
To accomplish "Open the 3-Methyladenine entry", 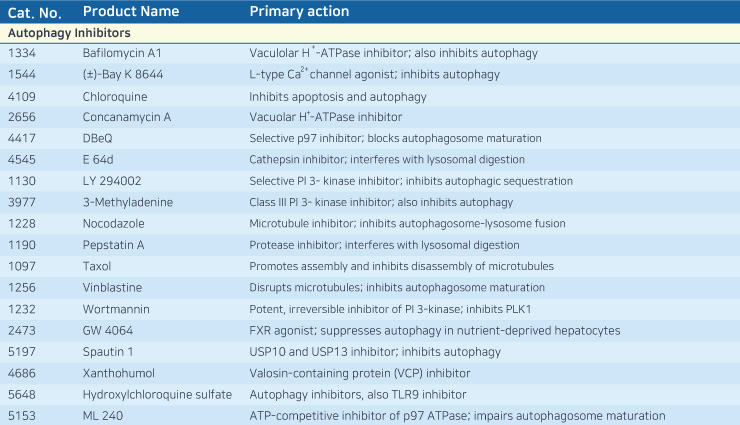I will point(127,202).
